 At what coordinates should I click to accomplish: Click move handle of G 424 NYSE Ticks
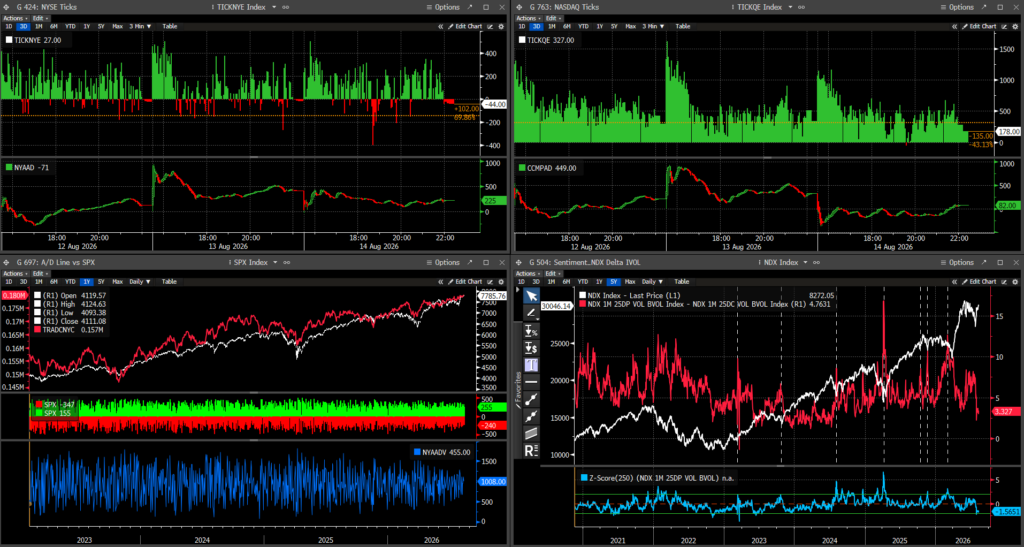(7, 7)
